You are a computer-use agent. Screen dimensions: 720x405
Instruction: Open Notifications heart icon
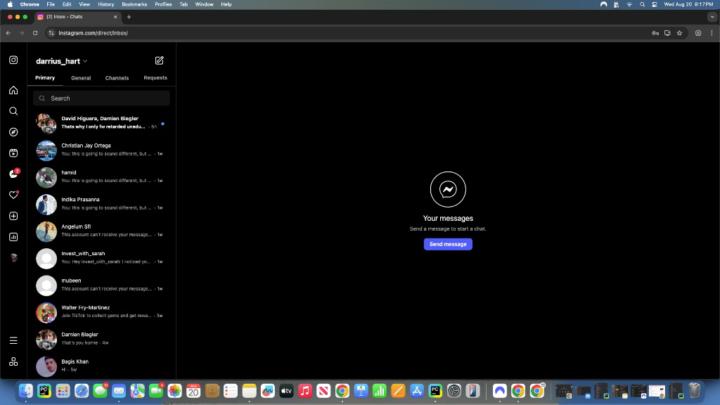13,195
